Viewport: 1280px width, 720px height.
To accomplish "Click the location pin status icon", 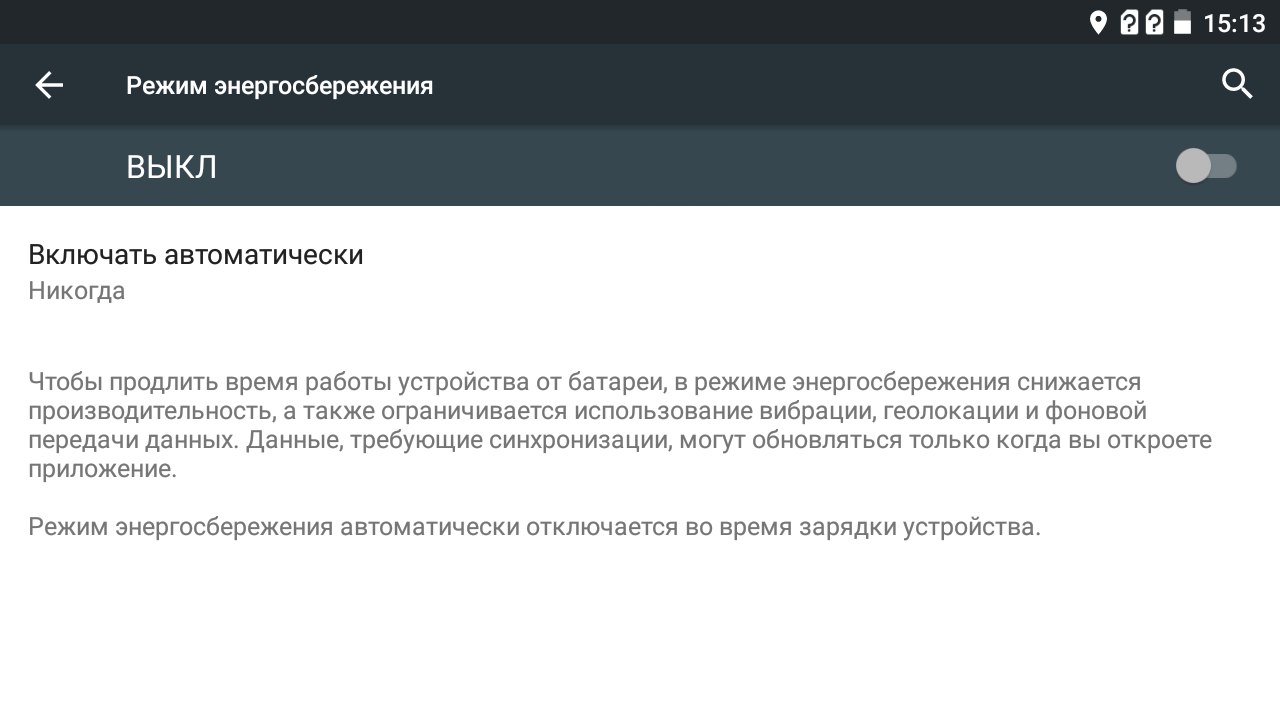I will pyautogui.click(x=1098, y=23).
